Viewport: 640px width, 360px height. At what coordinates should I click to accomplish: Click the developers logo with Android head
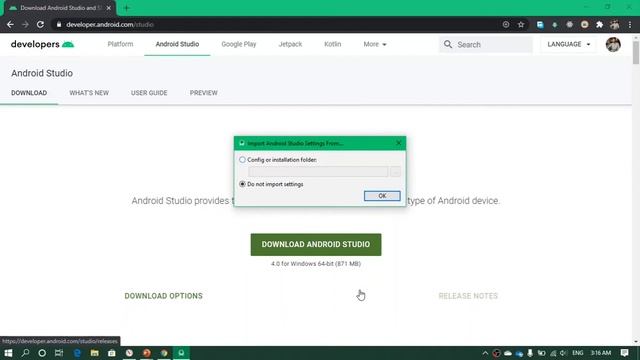(x=42, y=44)
